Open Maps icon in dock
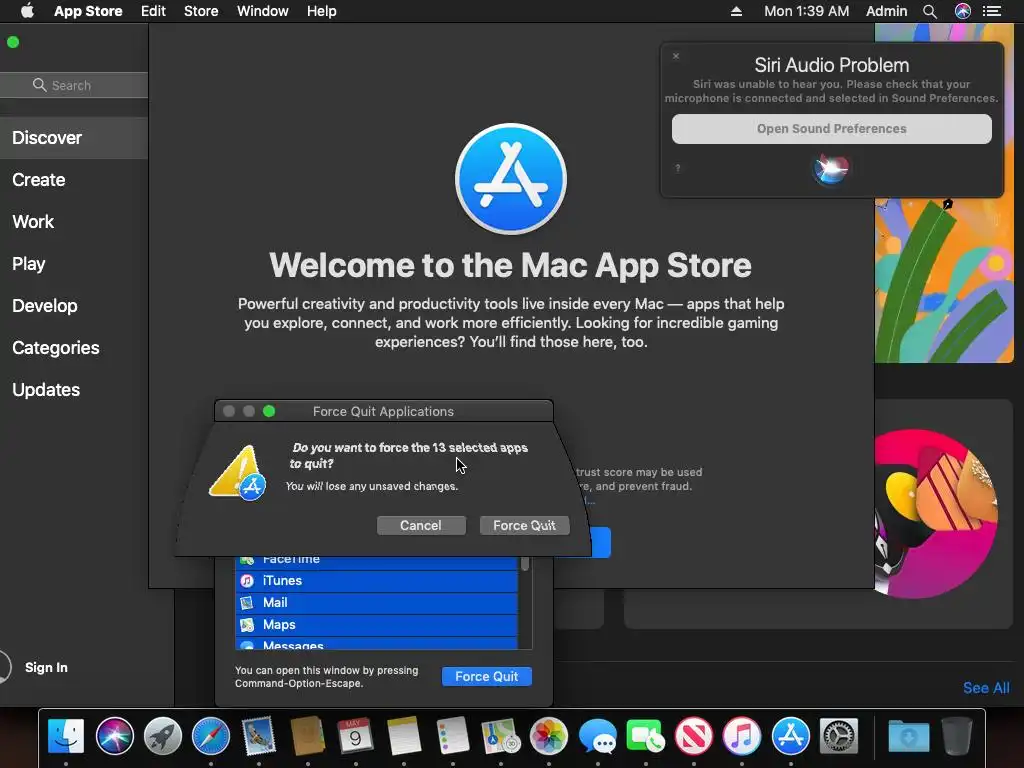This screenshot has width=1024, height=768. coord(500,736)
